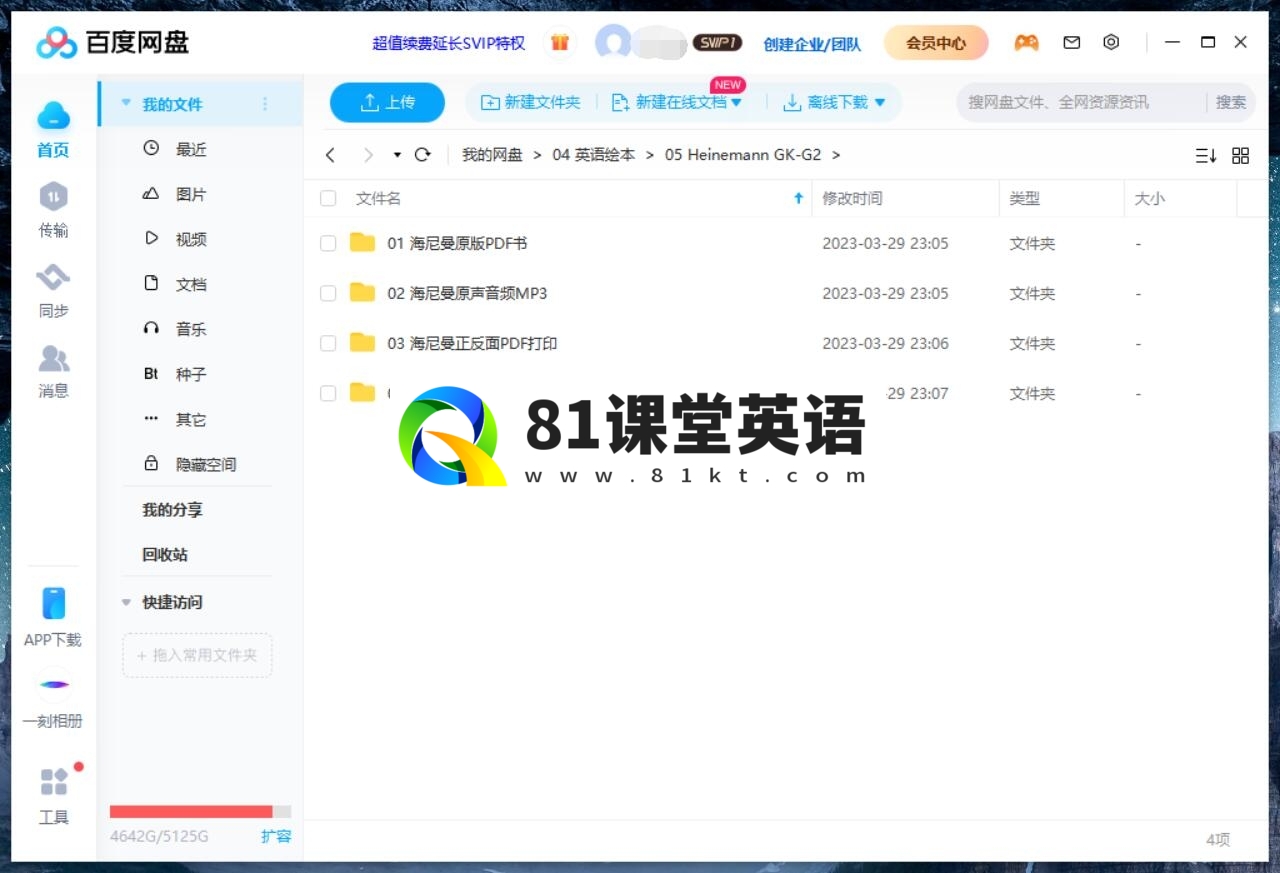Click the arrow after 05 Heinemann GK-G2
Image resolution: width=1280 pixels, height=873 pixels.
(836, 155)
